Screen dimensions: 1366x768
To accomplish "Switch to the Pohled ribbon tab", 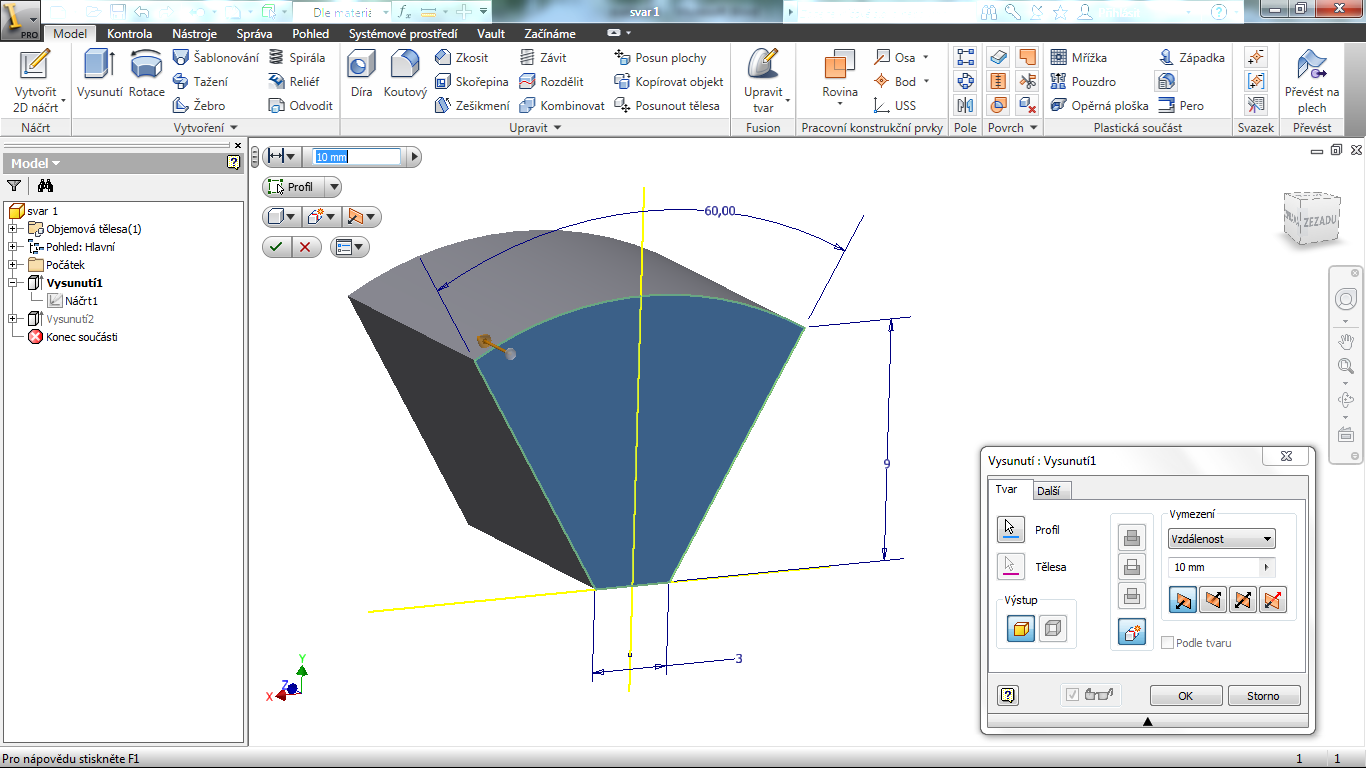I will coord(310,33).
